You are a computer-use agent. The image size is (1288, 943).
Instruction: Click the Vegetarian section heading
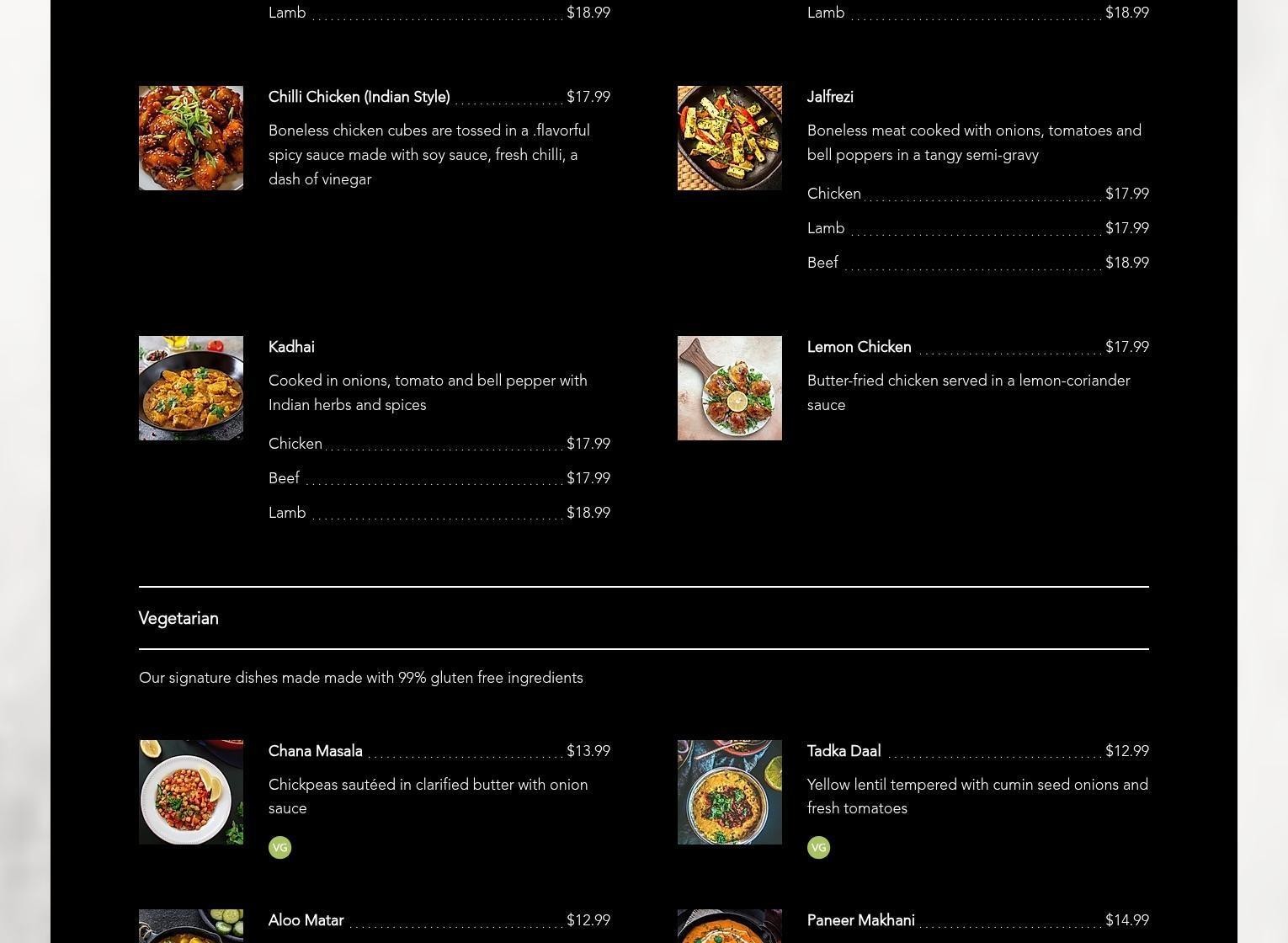(x=178, y=618)
